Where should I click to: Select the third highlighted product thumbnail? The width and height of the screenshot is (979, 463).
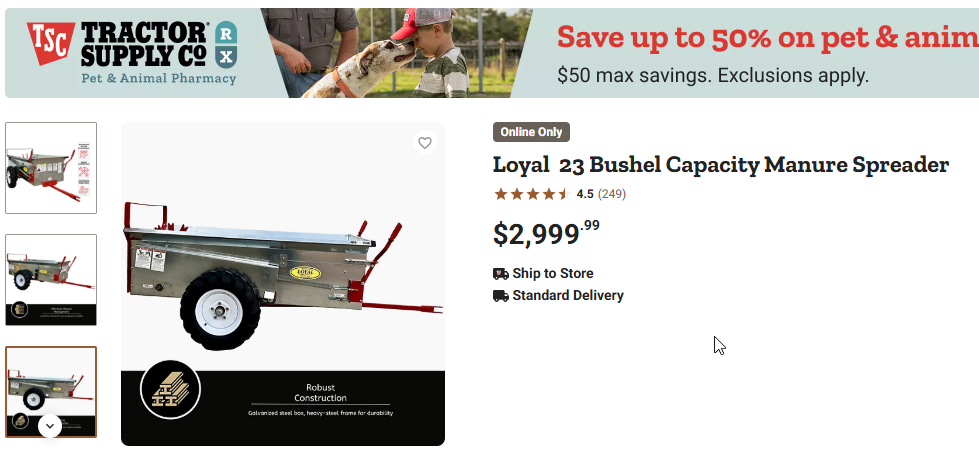pyautogui.click(x=51, y=385)
